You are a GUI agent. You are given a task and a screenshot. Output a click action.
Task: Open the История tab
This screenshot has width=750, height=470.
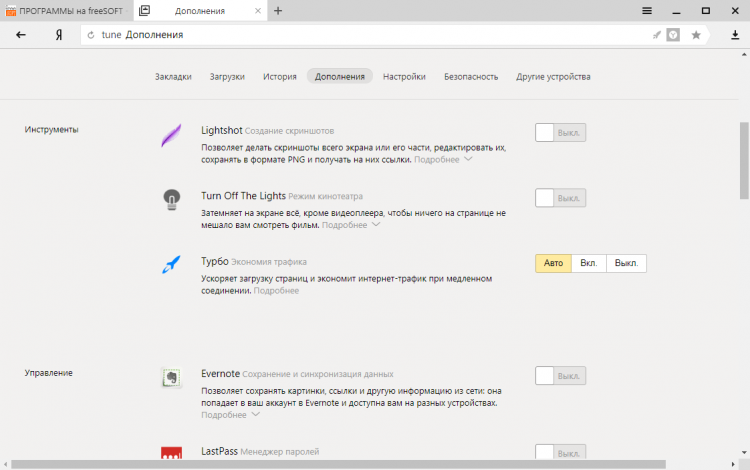(280, 77)
